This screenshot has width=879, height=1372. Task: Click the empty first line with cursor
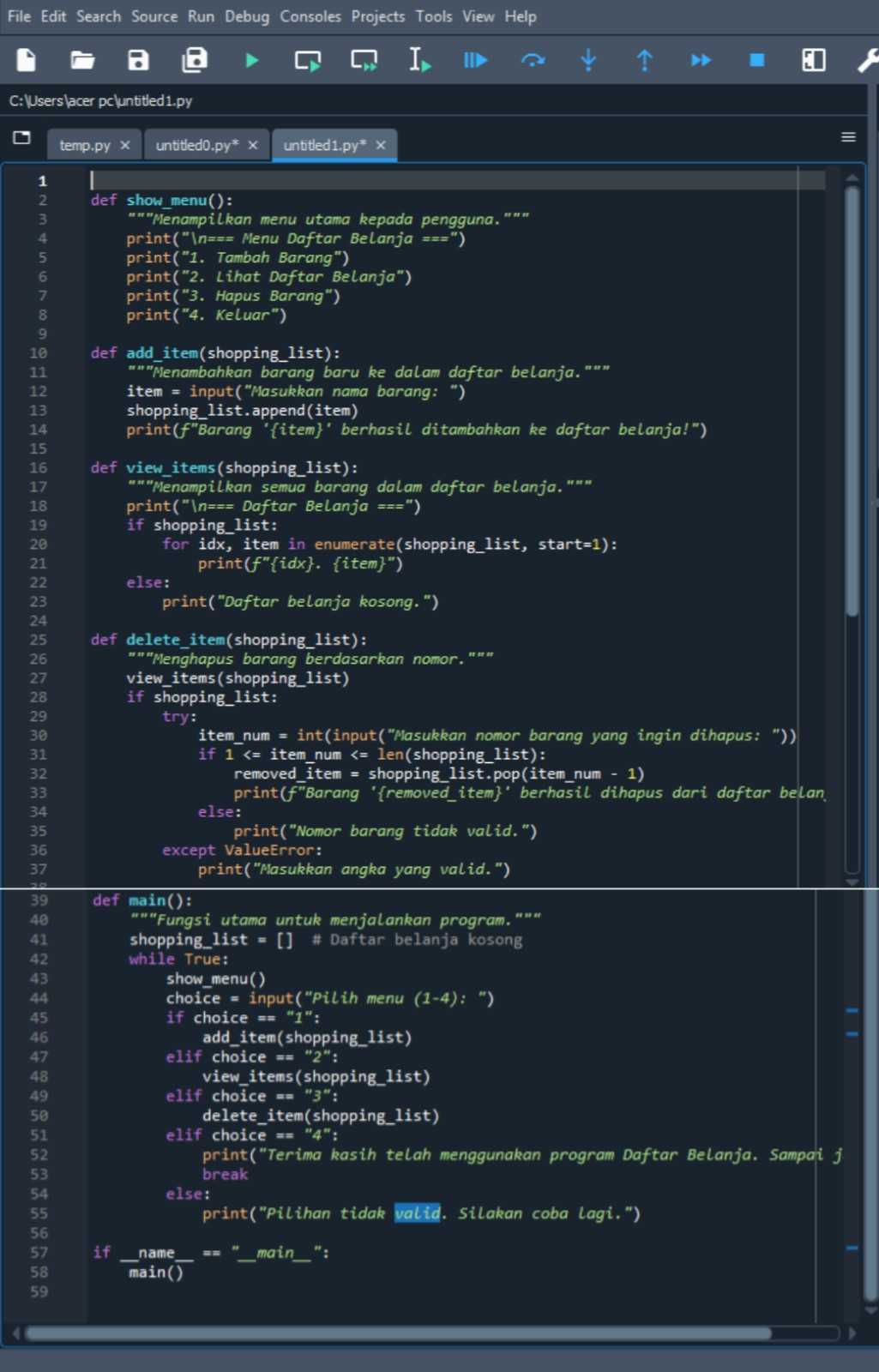point(458,180)
